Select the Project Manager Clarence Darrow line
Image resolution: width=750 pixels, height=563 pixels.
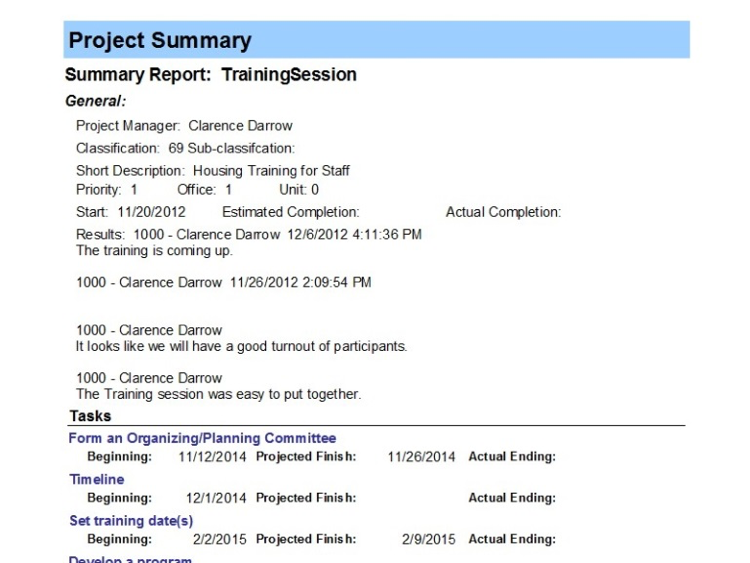pos(184,126)
